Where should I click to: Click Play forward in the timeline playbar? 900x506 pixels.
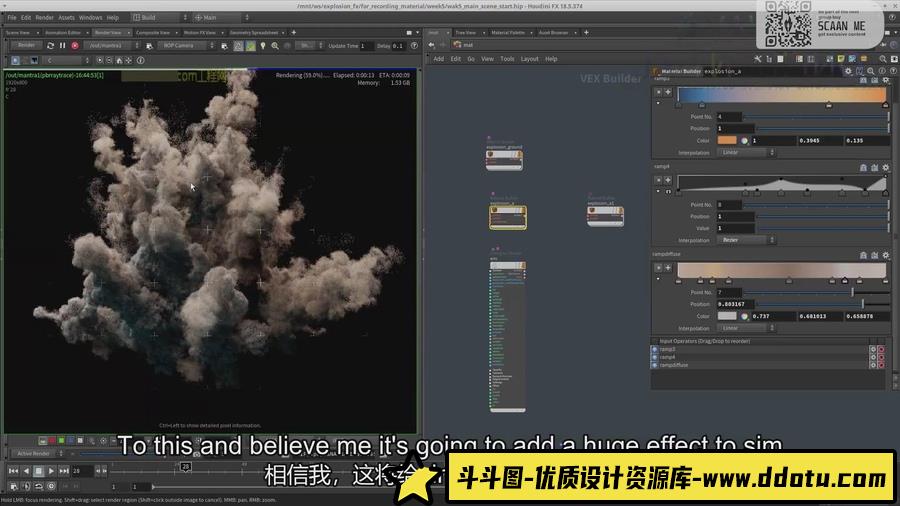pos(51,471)
